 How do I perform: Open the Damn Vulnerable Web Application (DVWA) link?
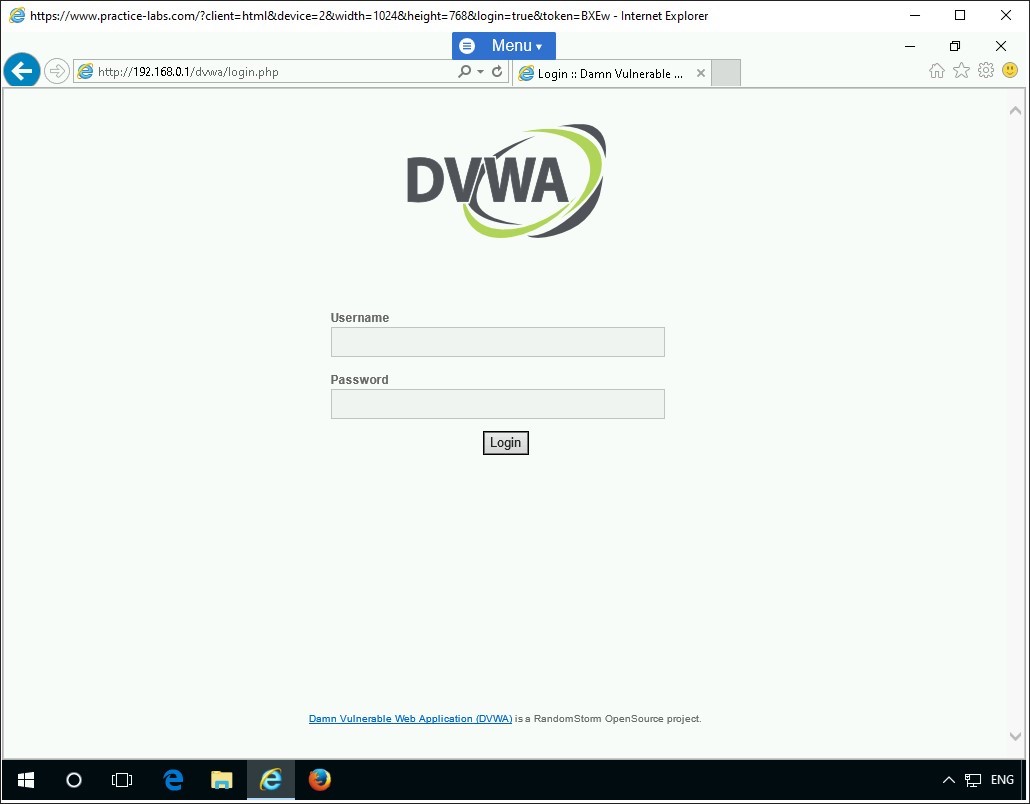pyautogui.click(x=411, y=719)
